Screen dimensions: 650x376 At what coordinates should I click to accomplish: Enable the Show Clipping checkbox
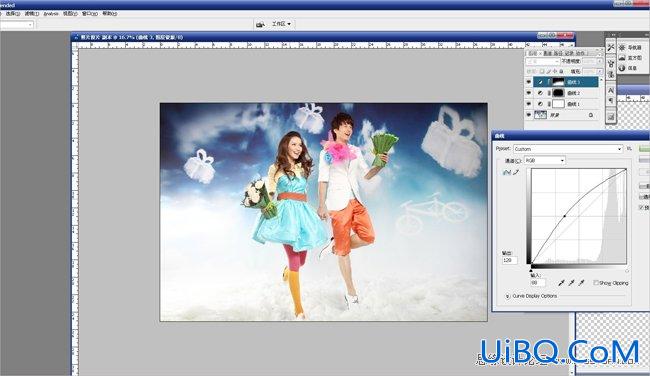click(596, 283)
